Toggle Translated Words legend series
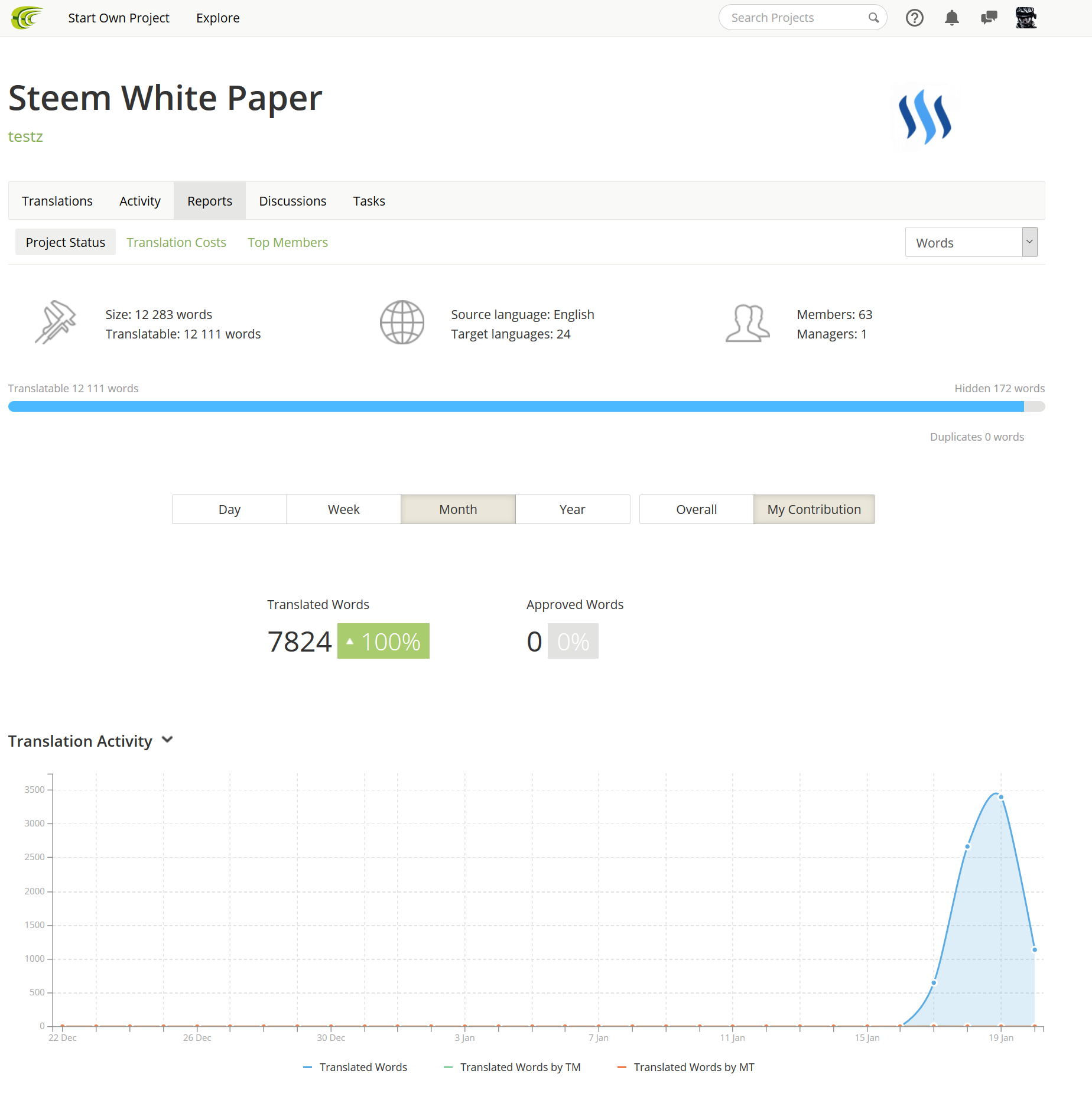This screenshot has height=1097, width=1092. (355, 1067)
